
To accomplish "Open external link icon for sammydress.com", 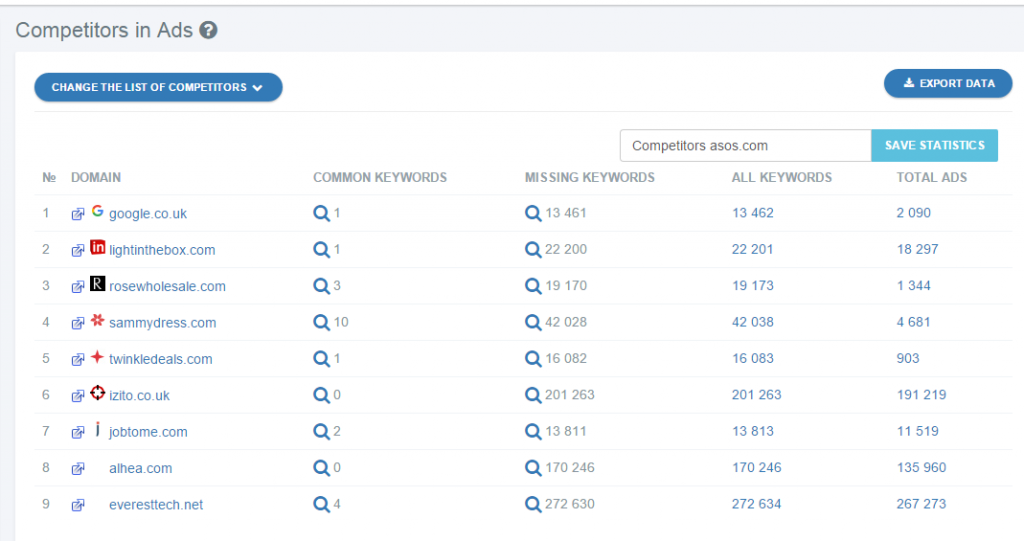I will 78,323.
